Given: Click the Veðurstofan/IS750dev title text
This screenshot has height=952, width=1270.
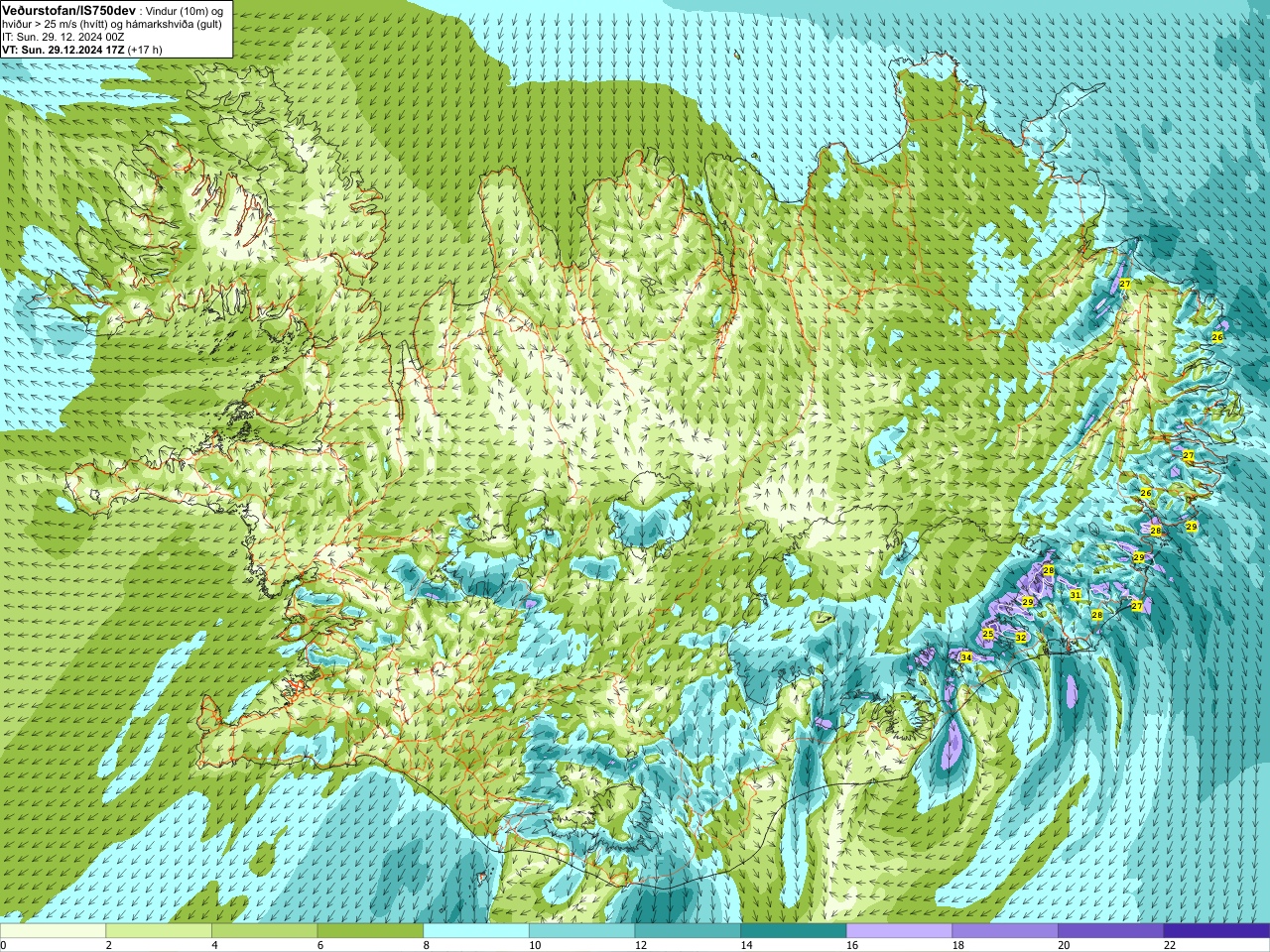Looking at the screenshot, I should [x=69, y=10].
